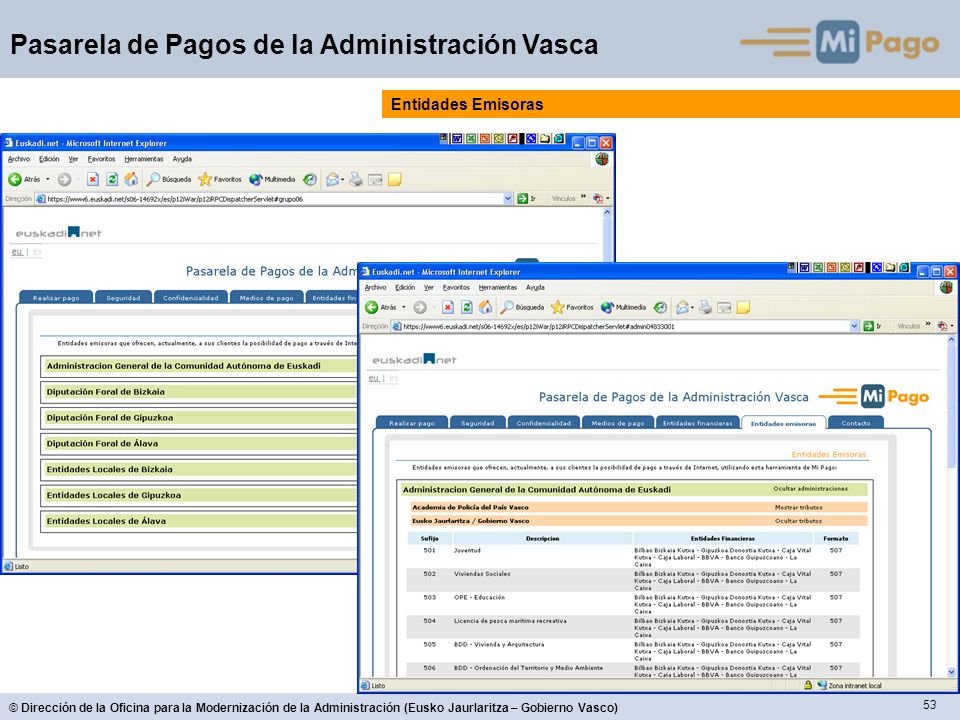Click the forward arrow in the front window

[419, 307]
